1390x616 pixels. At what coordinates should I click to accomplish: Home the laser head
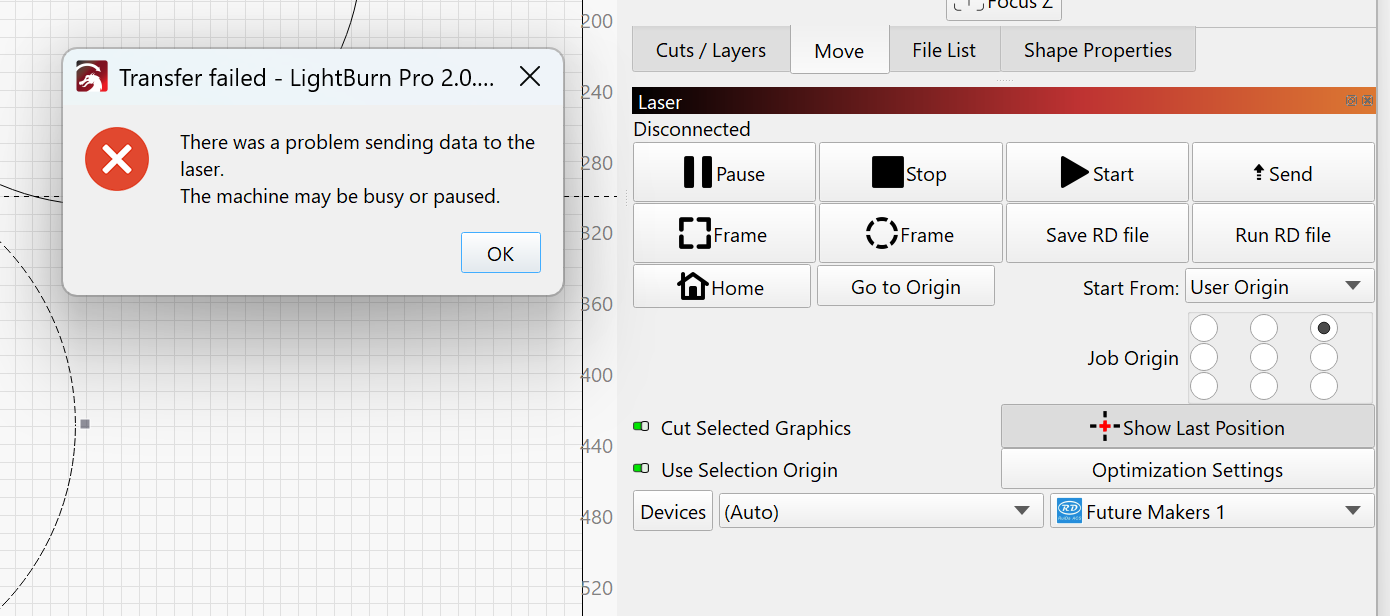[721, 287]
